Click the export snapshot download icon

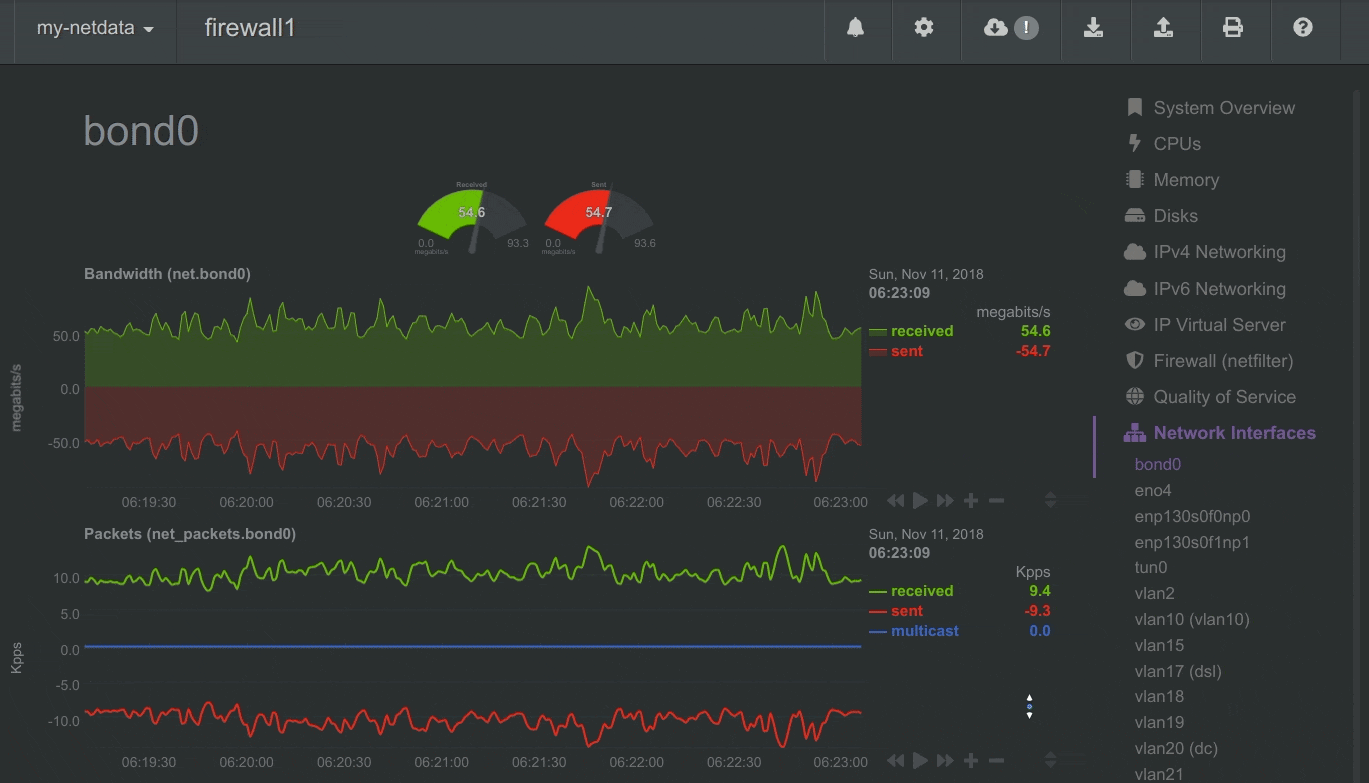click(1094, 28)
